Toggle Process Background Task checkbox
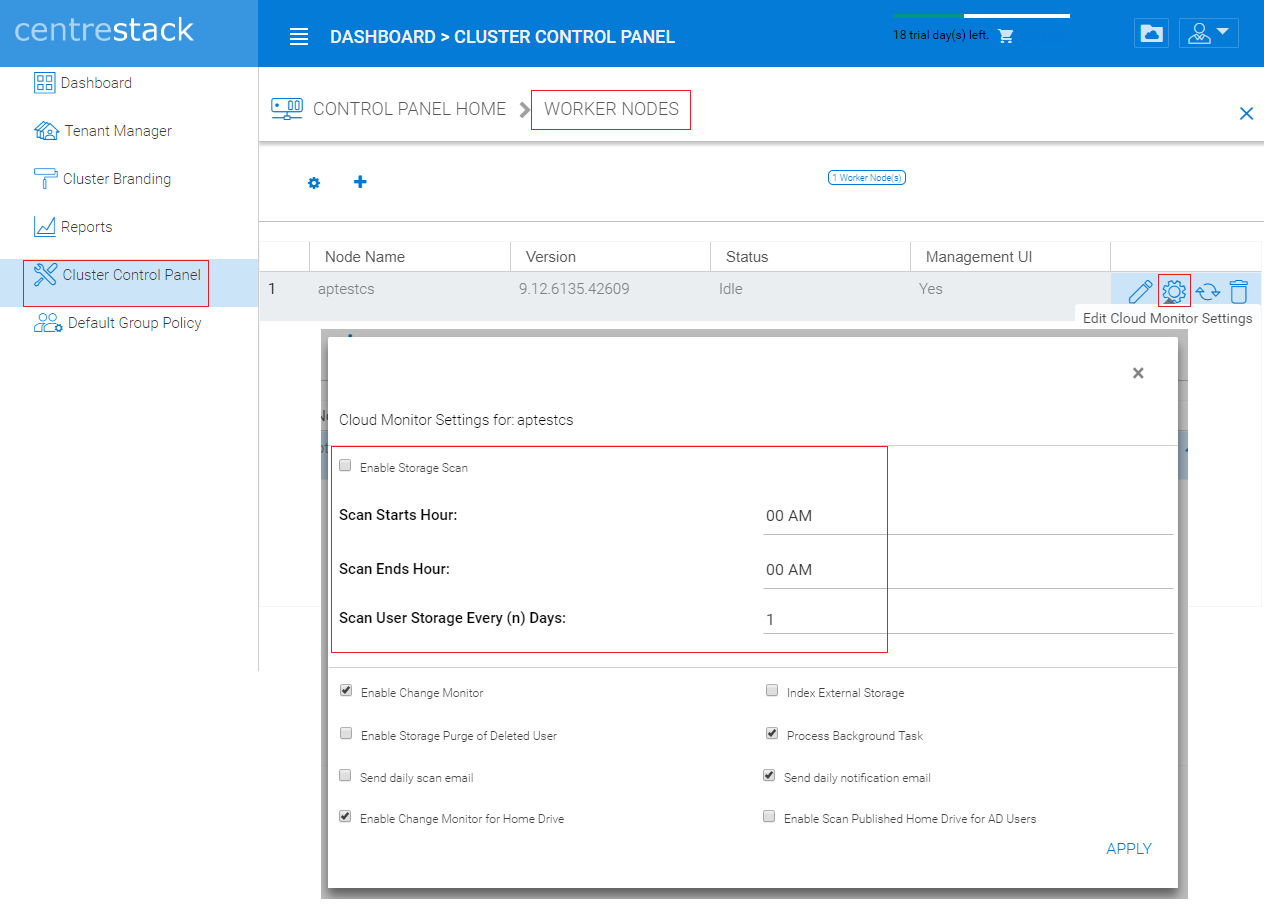Image resolution: width=1264 pixels, height=922 pixels. [x=772, y=734]
